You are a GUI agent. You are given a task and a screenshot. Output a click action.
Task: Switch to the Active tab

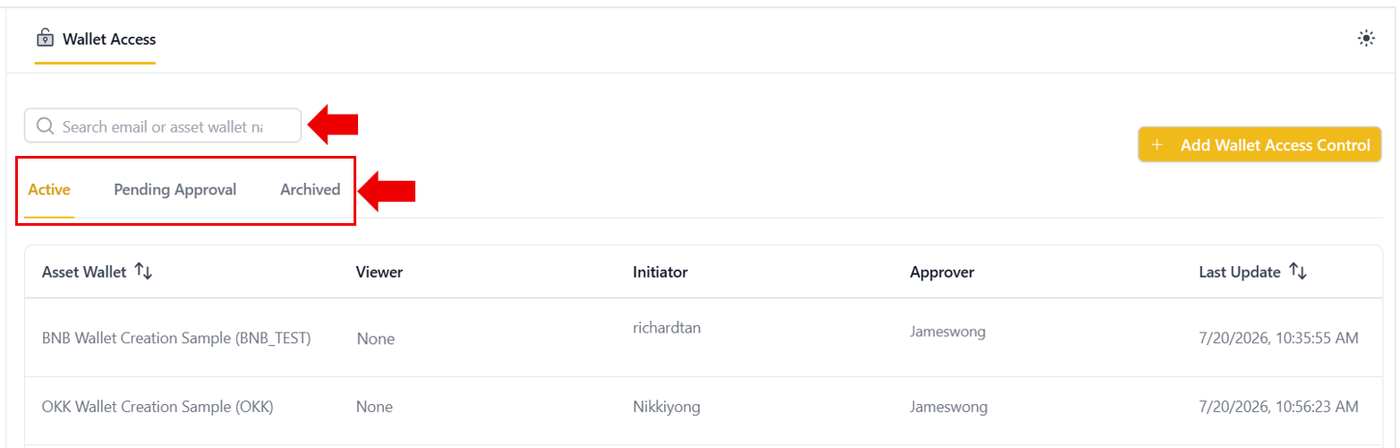49,189
